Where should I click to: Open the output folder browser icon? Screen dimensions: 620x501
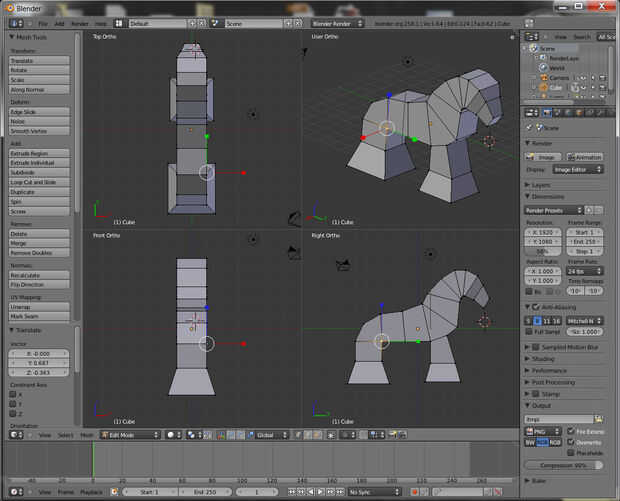coord(599,419)
